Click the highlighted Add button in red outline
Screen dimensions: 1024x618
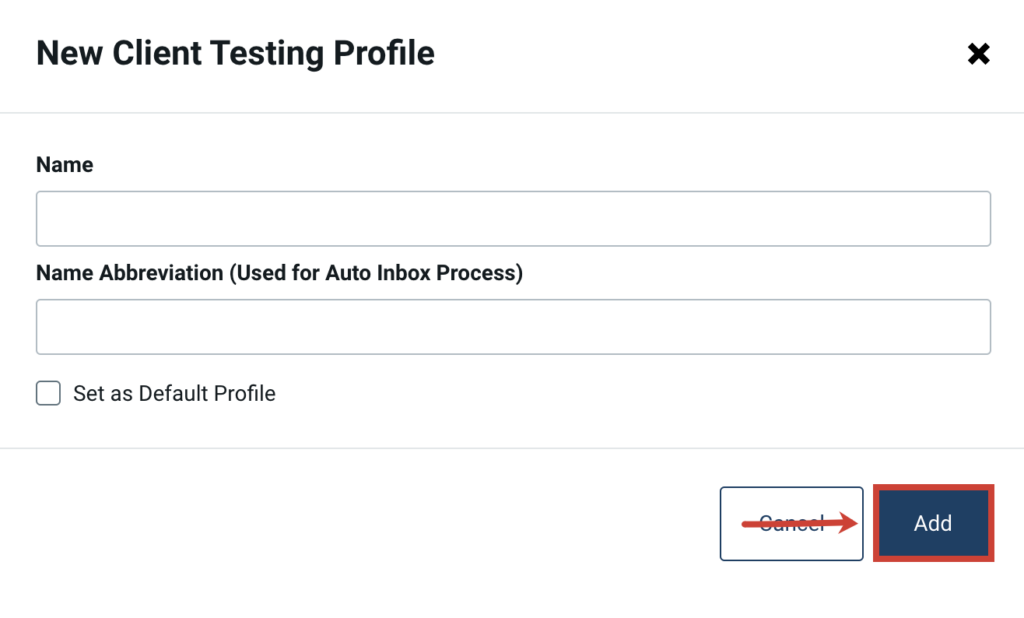pos(932,523)
